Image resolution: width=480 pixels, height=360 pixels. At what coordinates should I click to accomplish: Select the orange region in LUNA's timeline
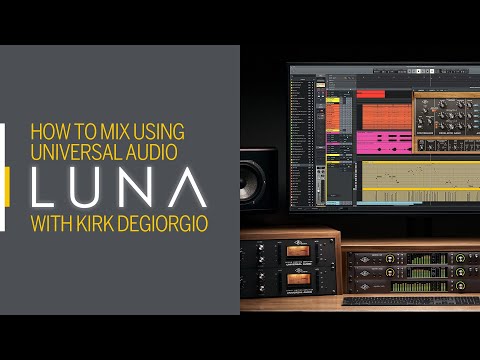[x=386, y=117]
